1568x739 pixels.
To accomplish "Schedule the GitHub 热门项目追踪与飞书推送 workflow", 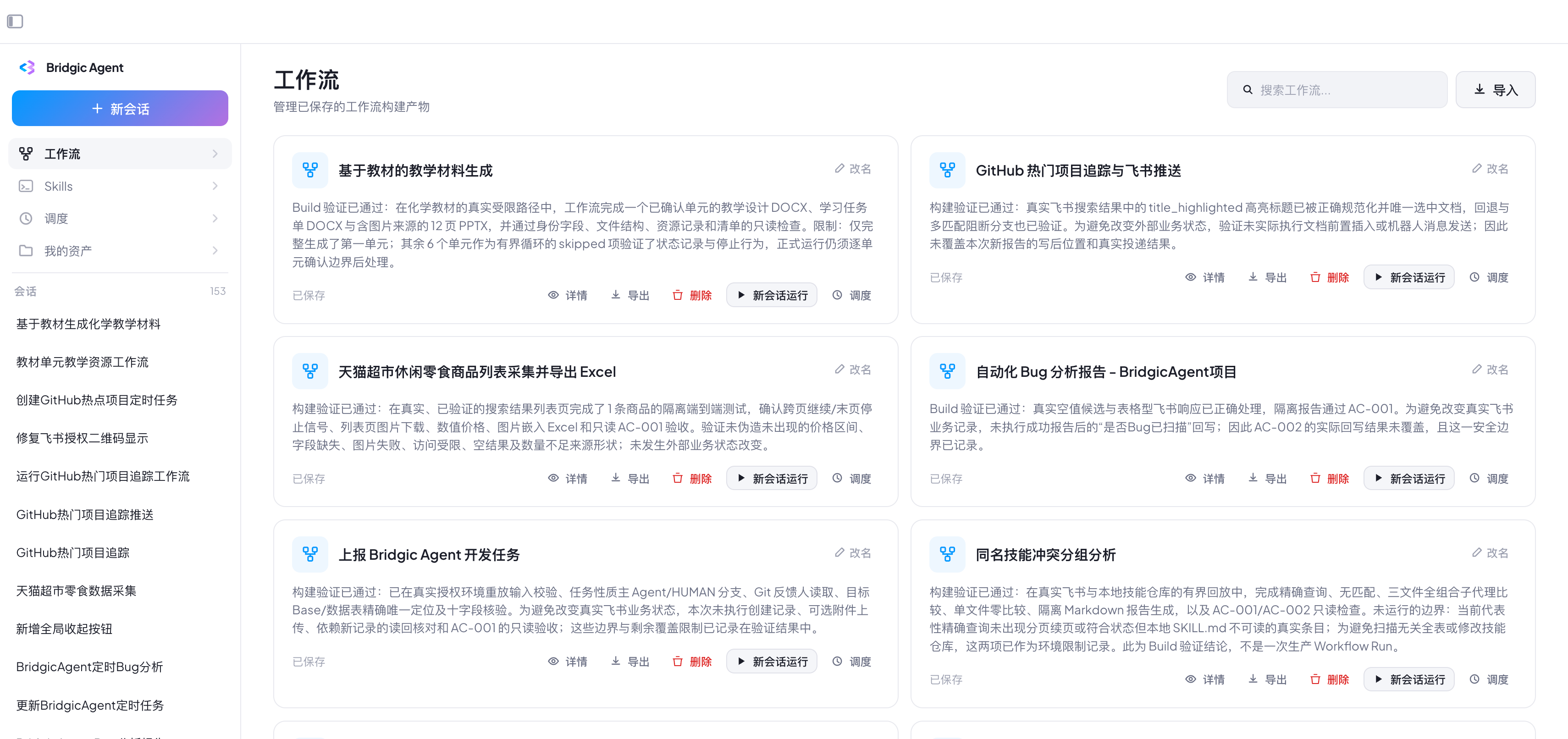I will pos(1489,277).
